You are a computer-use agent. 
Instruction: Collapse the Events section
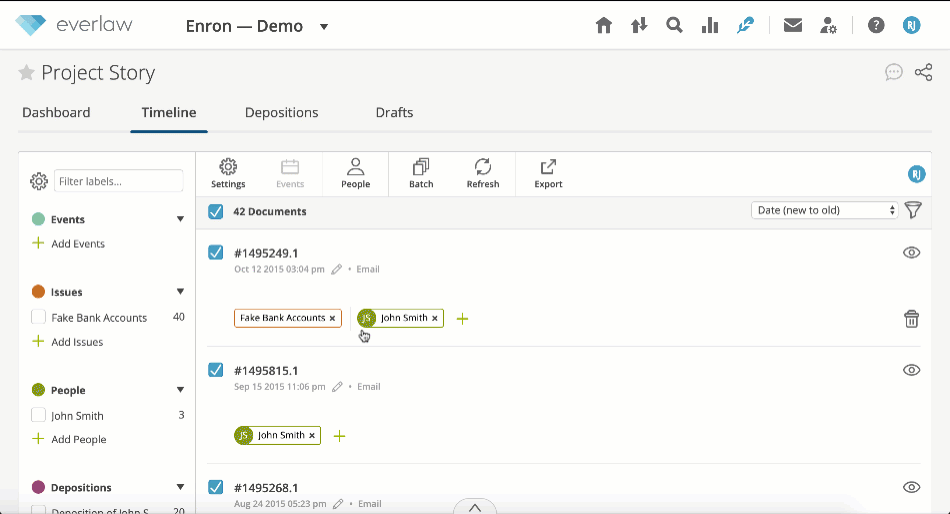coord(180,219)
